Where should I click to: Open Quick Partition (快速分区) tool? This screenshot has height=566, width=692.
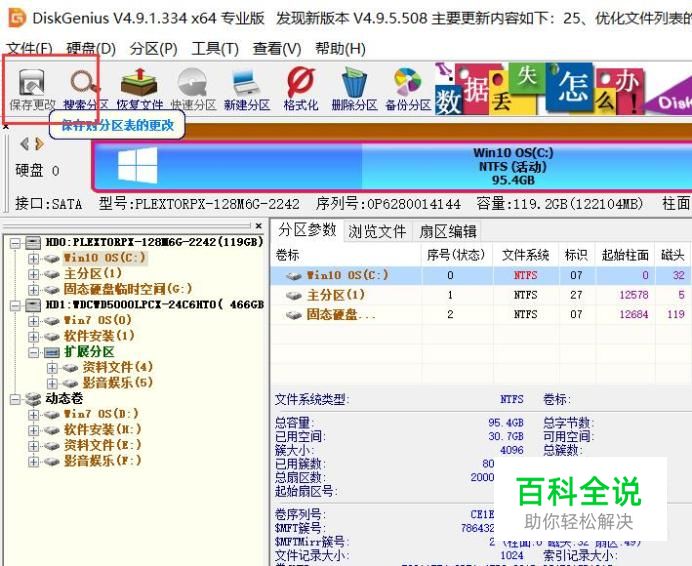[193, 90]
